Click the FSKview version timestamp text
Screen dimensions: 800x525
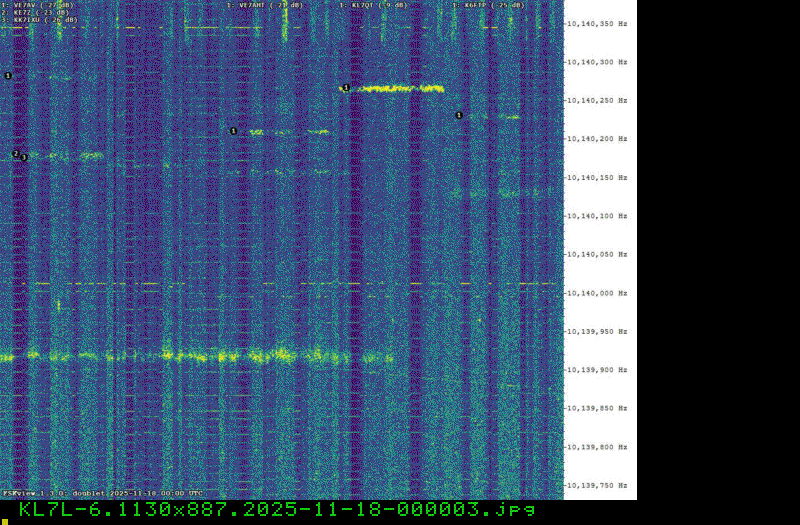pos(102,493)
